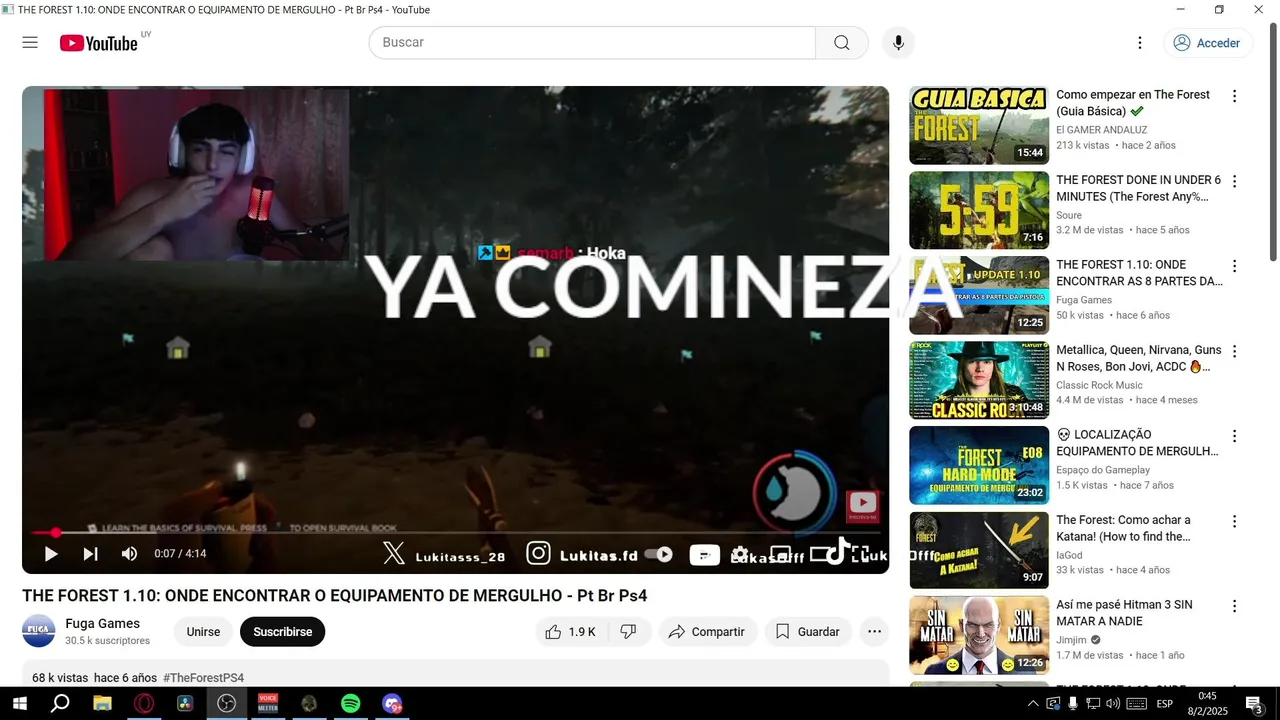Open Voicemeeter from the taskbar
1280x720 pixels.
[268, 704]
